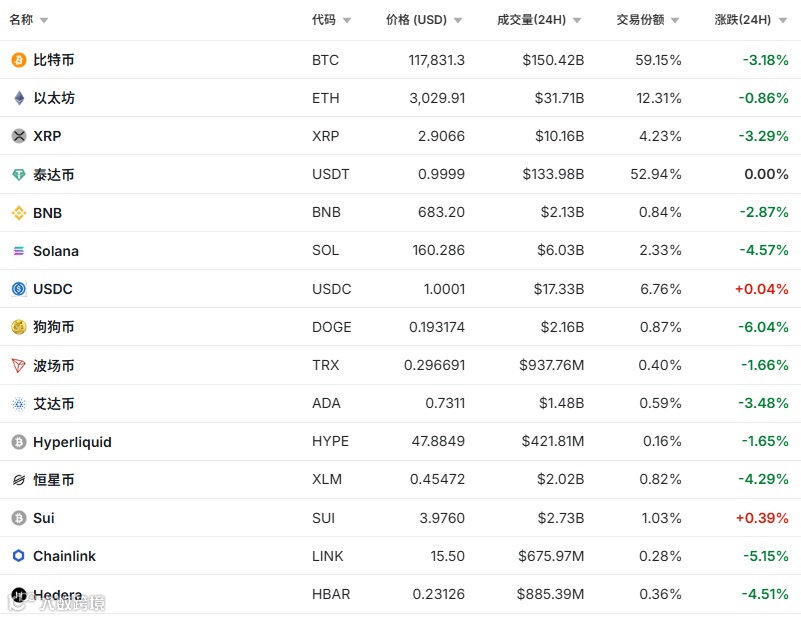This screenshot has width=801, height=618.
Task: Sort by 交易份额 column arrow
Action: [675, 20]
